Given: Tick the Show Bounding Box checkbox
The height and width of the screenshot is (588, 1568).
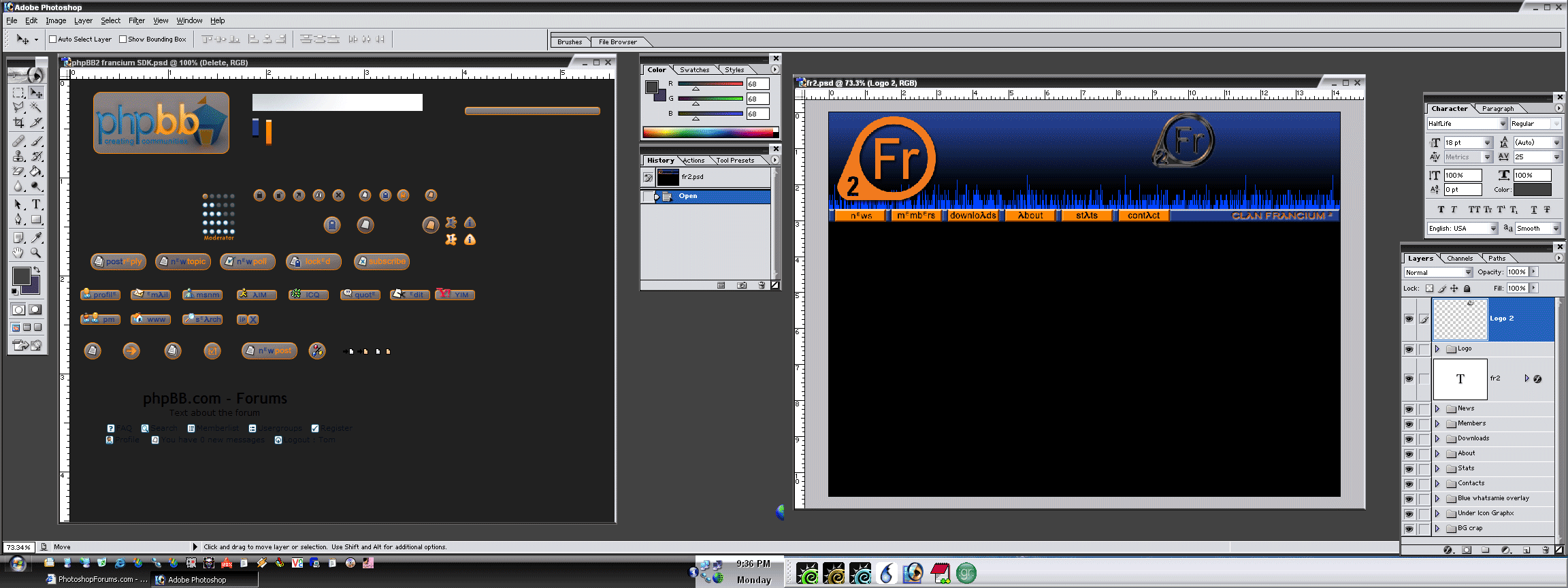Looking at the screenshot, I should coord(123,39).
